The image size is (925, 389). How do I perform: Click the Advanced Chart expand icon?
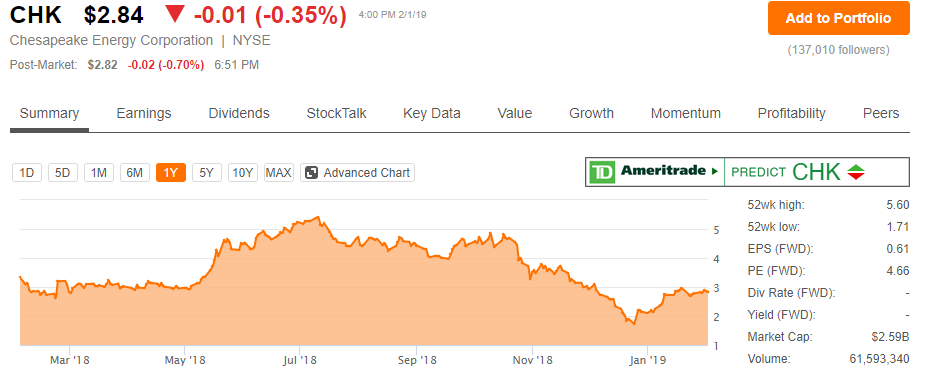[x=313, y=173]
